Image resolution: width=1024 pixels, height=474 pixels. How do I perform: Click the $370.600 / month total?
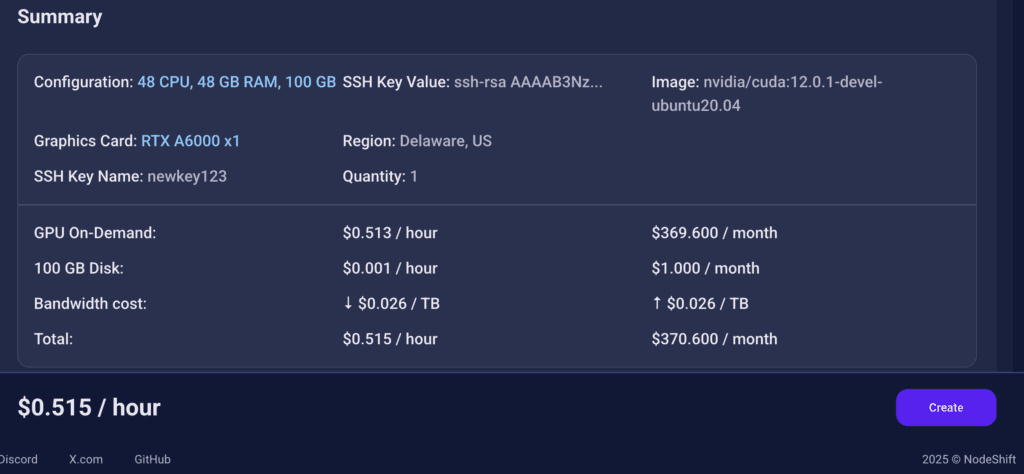pos(714,339)
